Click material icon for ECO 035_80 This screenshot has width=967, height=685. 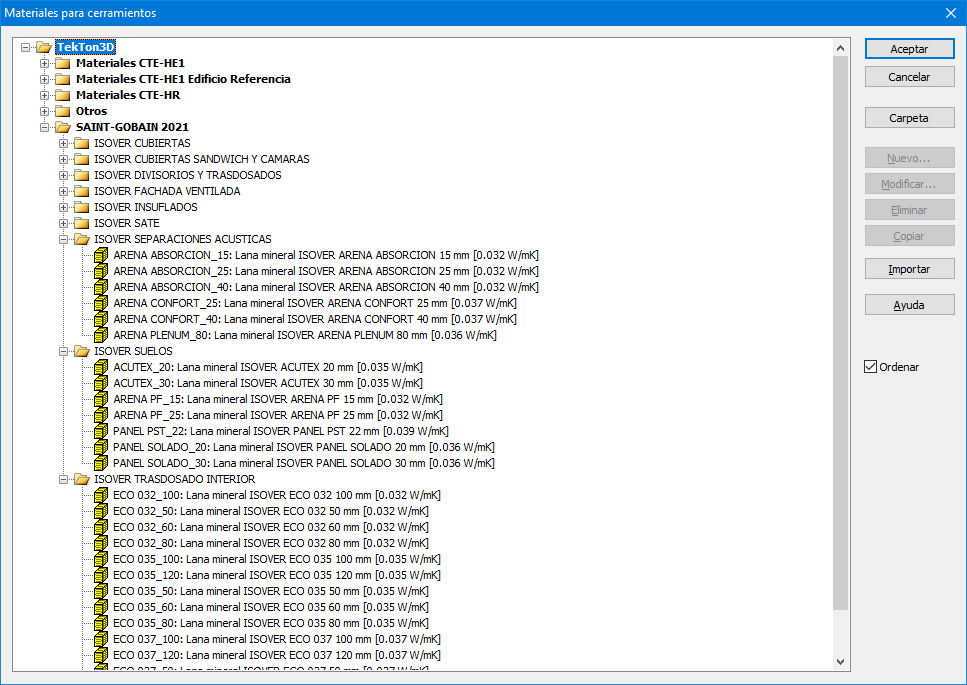point(101,624)
